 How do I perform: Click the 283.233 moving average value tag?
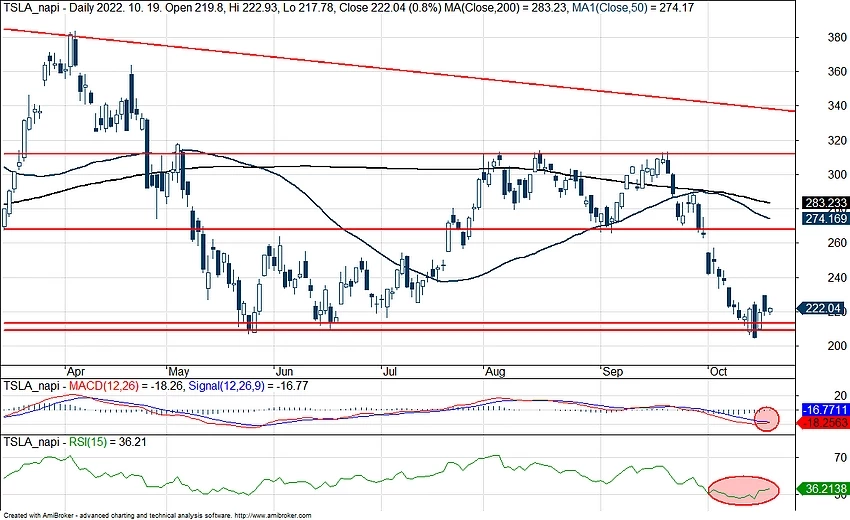point(825,203)
